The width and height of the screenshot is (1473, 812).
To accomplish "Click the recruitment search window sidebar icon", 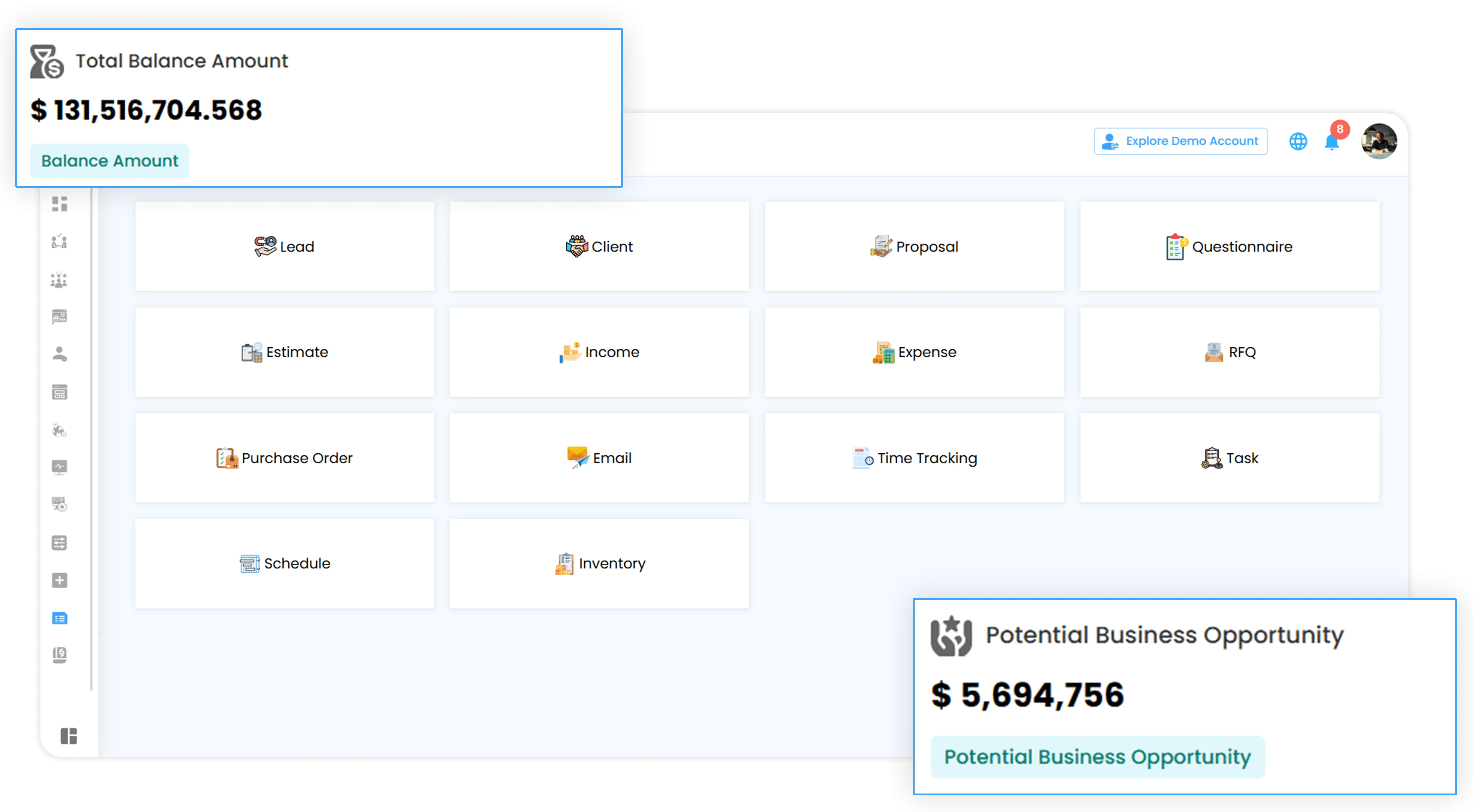I will point(59,317).
